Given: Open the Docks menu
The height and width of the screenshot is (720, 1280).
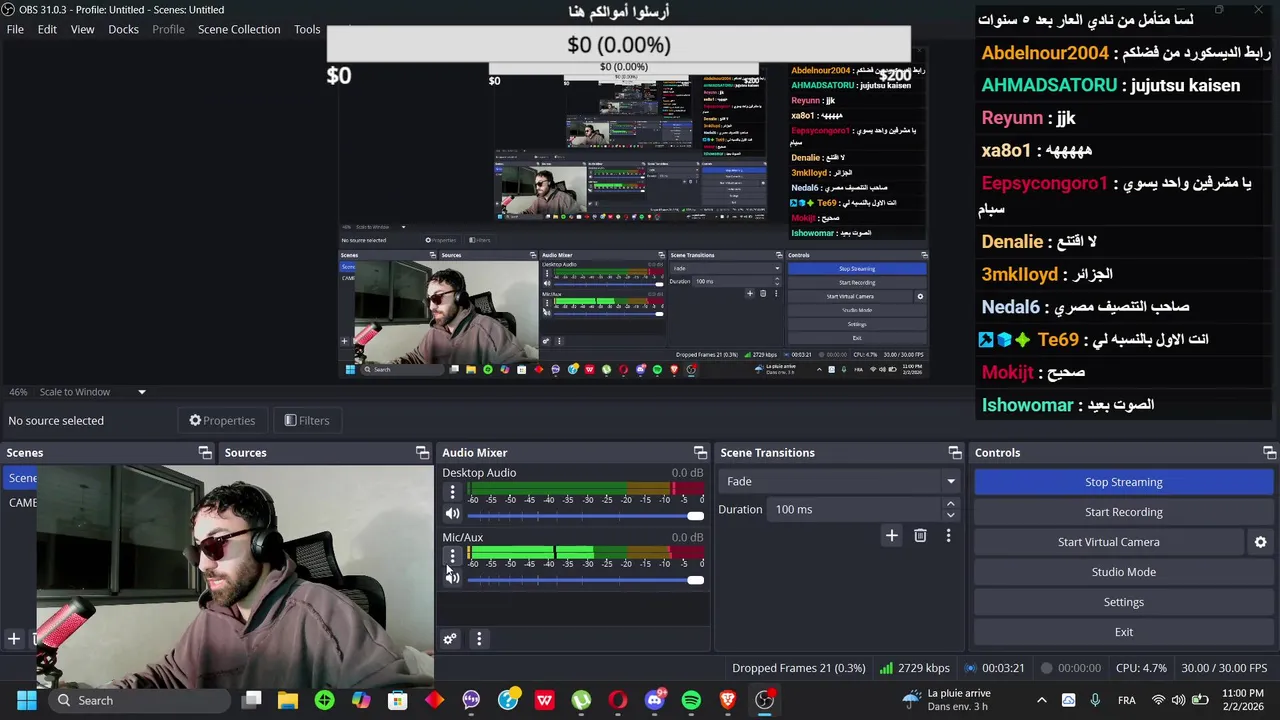Looking at the screenshot, I should tap(123, 29).
